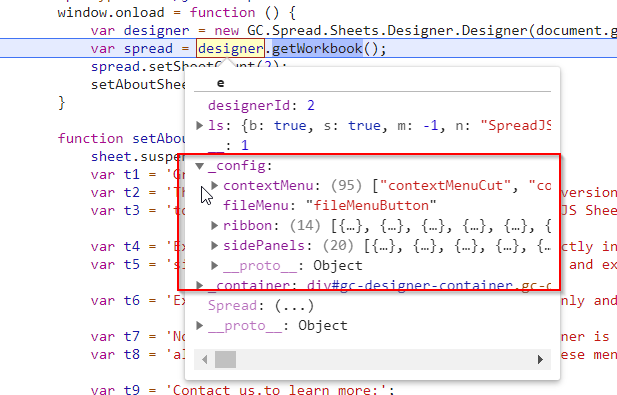617x395 pixels.
Task: Click the getWorkbook method call
Action: 317,49
